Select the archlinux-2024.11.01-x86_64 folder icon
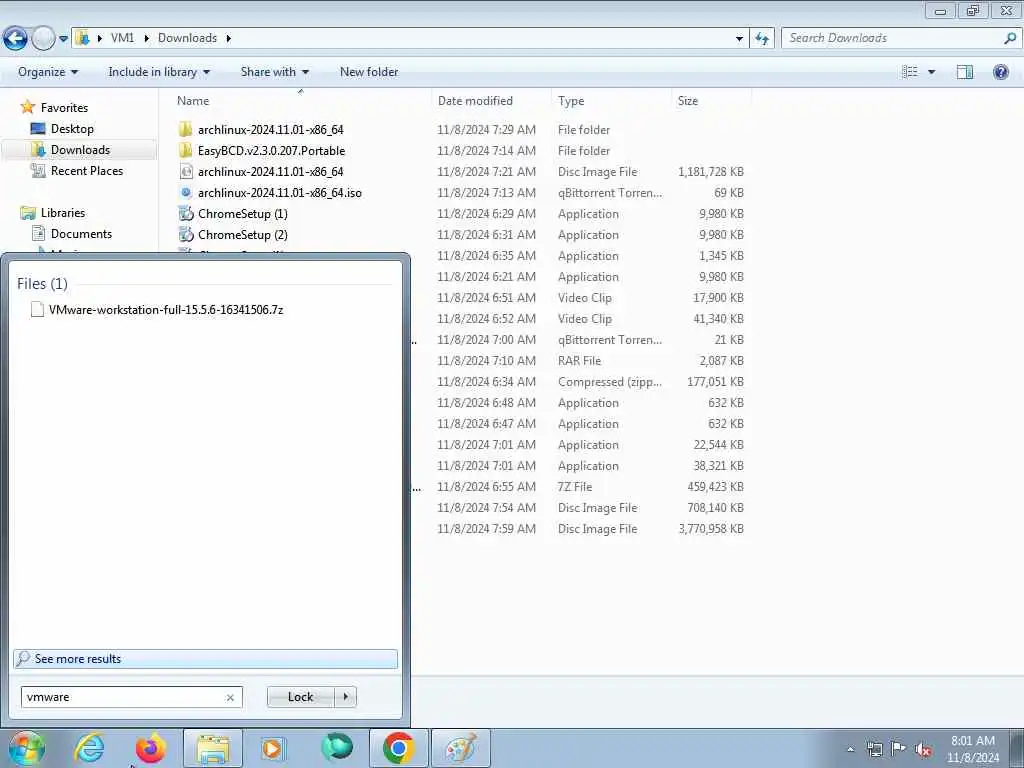 click(x=185, y=129)
